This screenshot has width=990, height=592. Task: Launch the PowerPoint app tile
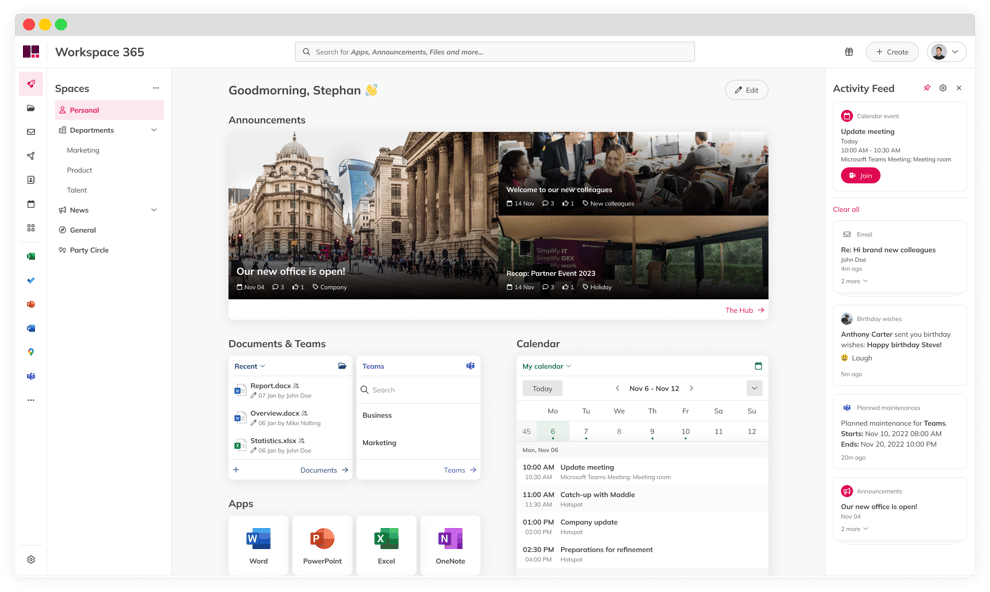pos(322,545)
